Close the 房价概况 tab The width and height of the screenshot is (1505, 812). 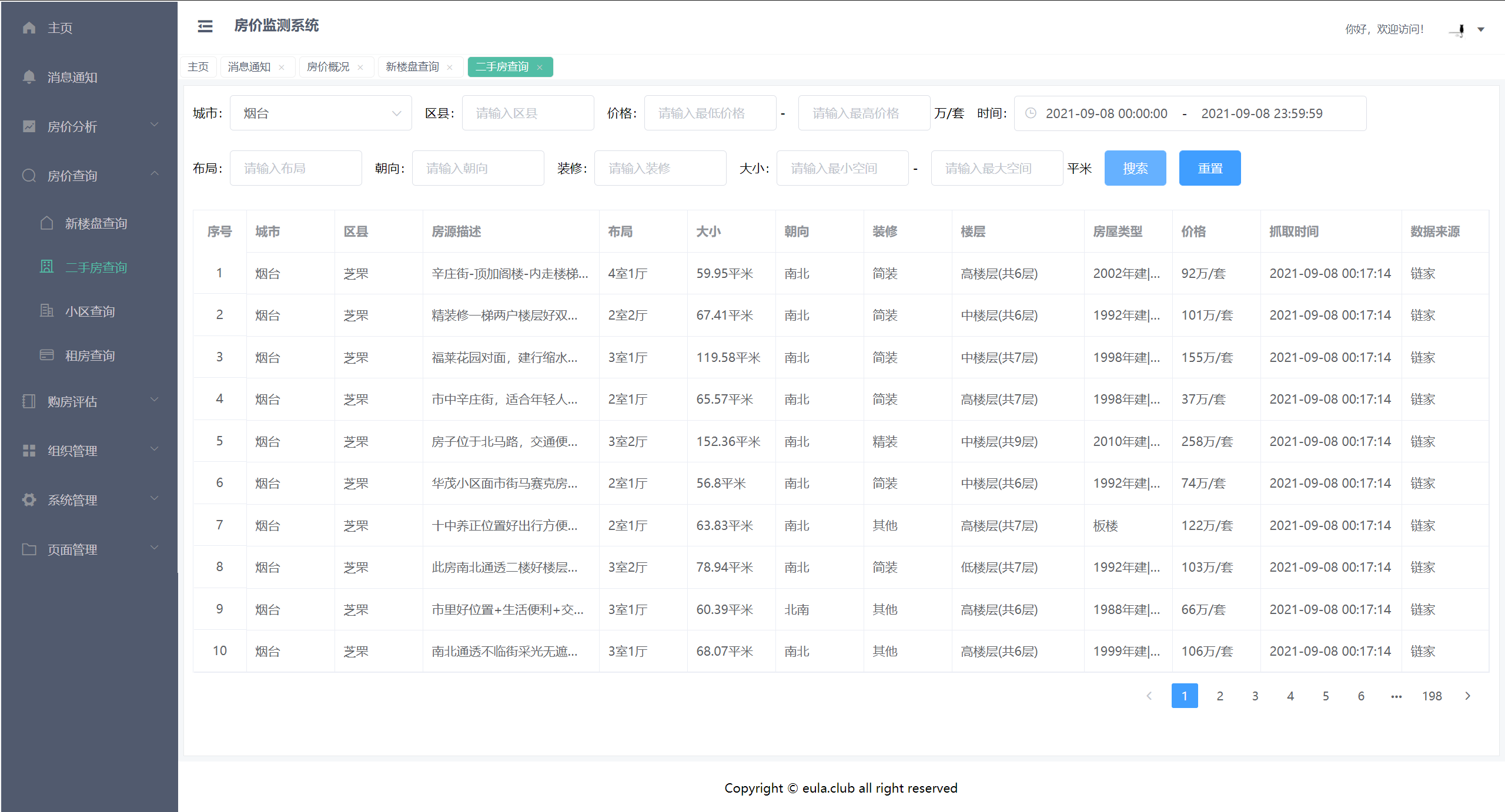(x=360, y=68)
